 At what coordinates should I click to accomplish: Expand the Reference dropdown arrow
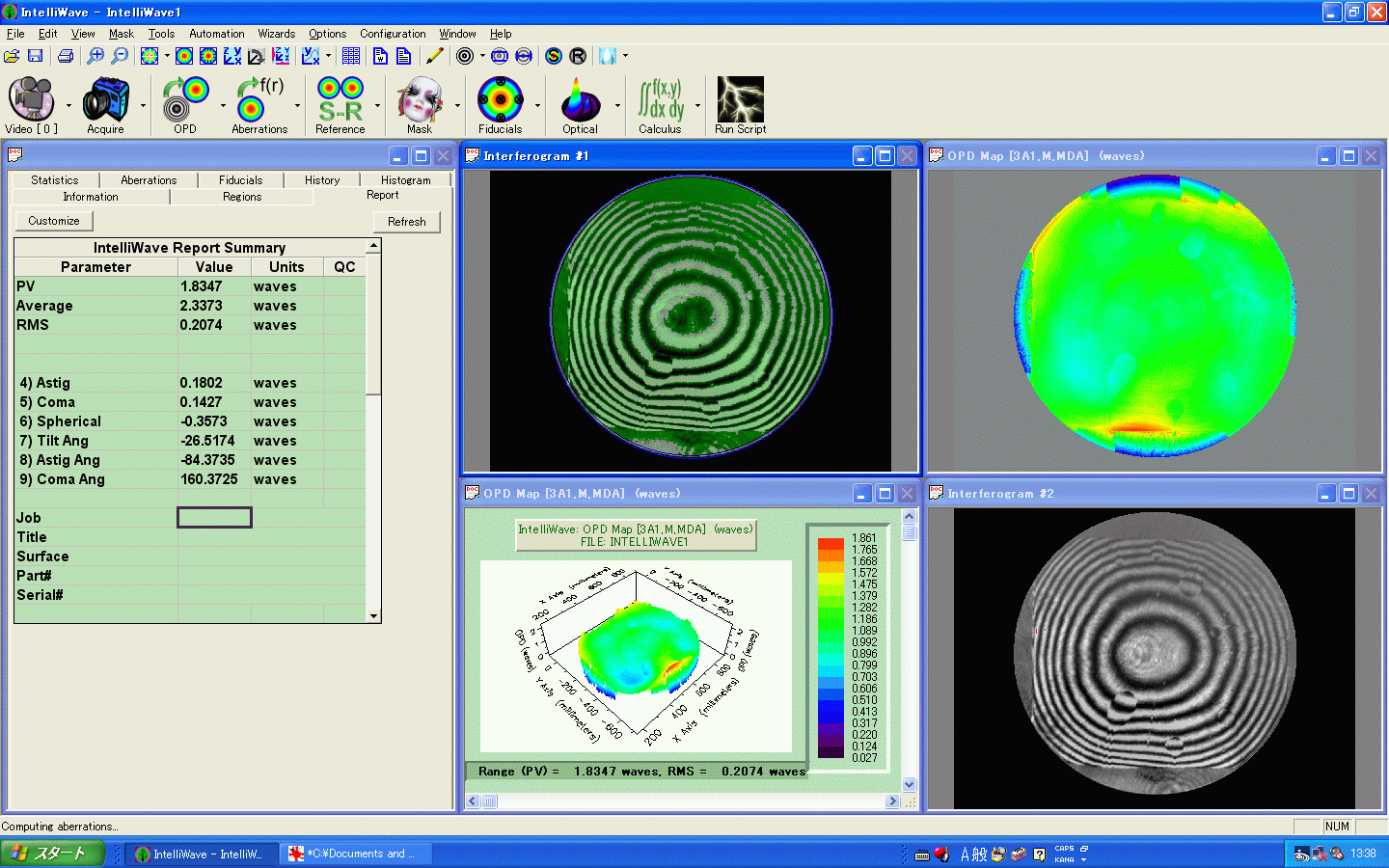[377, 105]
